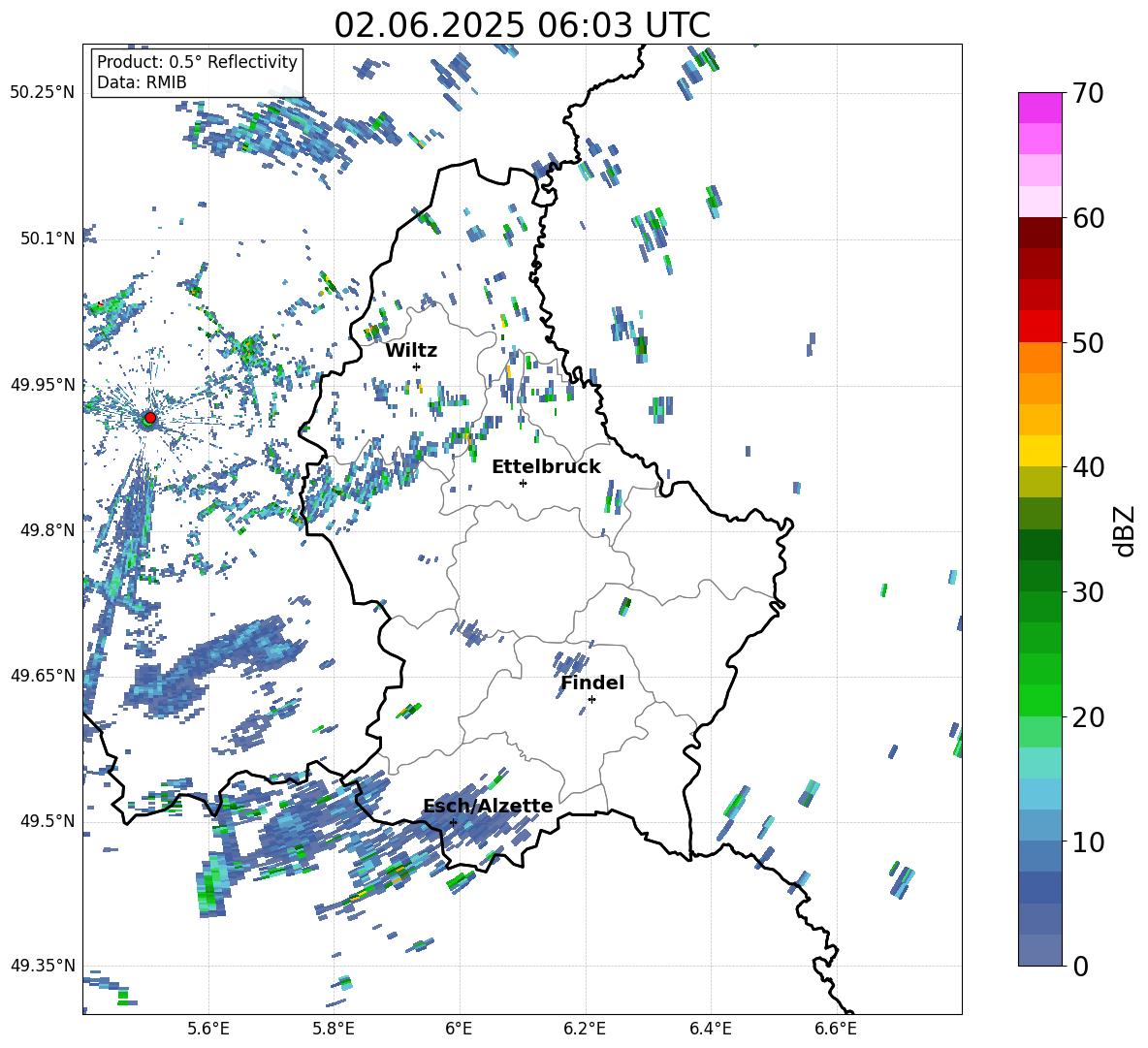Image resolution: width=1148 pixels, height=1048 pixels.
Task: Click the Findel station cross marker
Action: (x=591, y=700)
